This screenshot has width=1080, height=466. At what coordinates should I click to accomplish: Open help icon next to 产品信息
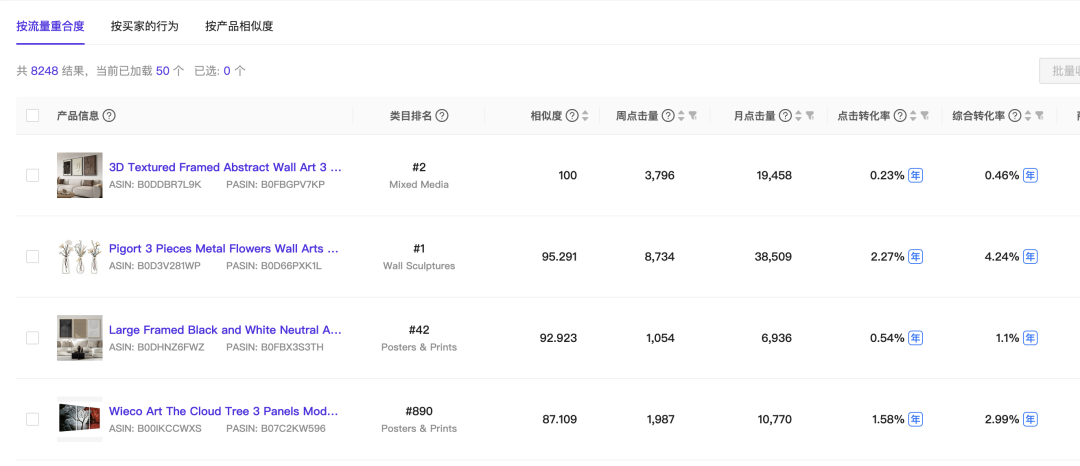point(109,116)
